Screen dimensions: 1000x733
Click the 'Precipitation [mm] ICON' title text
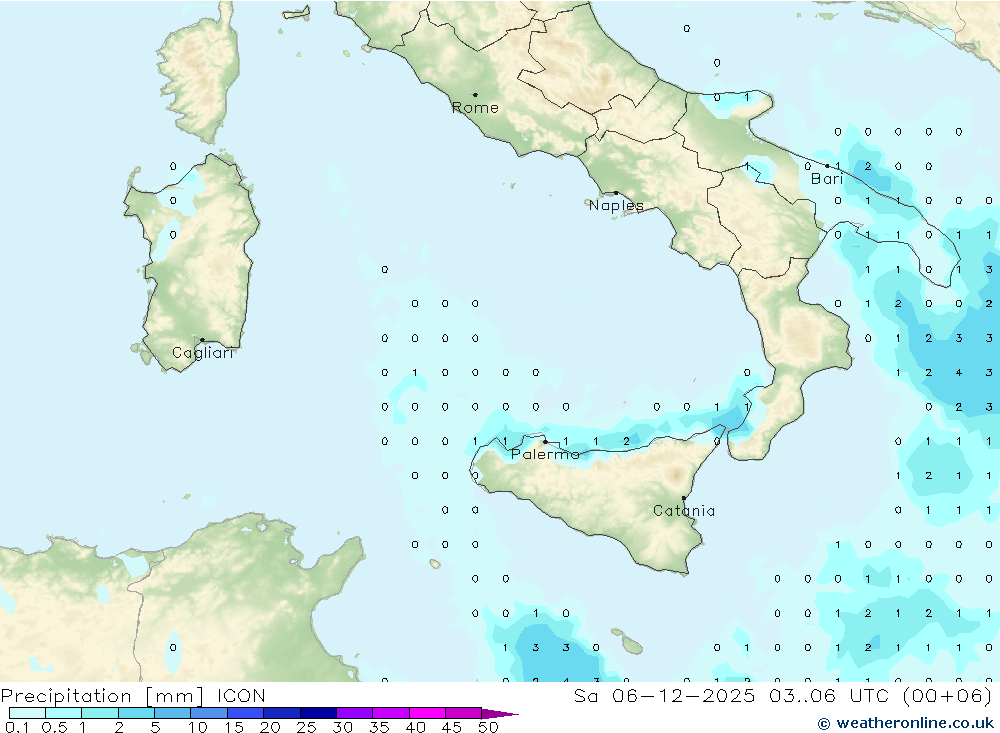(133, 696)
